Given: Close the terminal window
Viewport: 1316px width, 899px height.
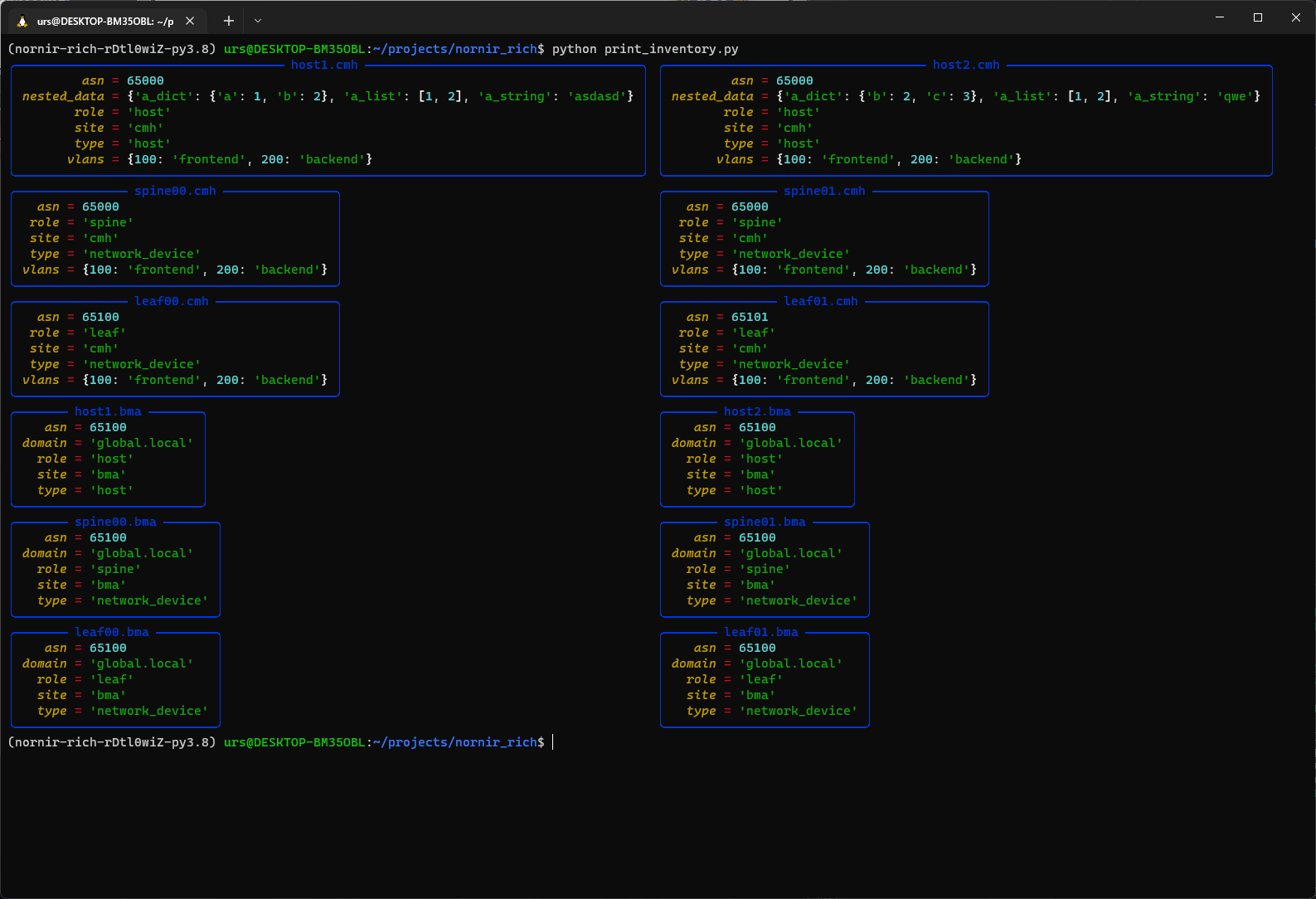Looking at the screenshot, I should click(x=1296, y=17).
